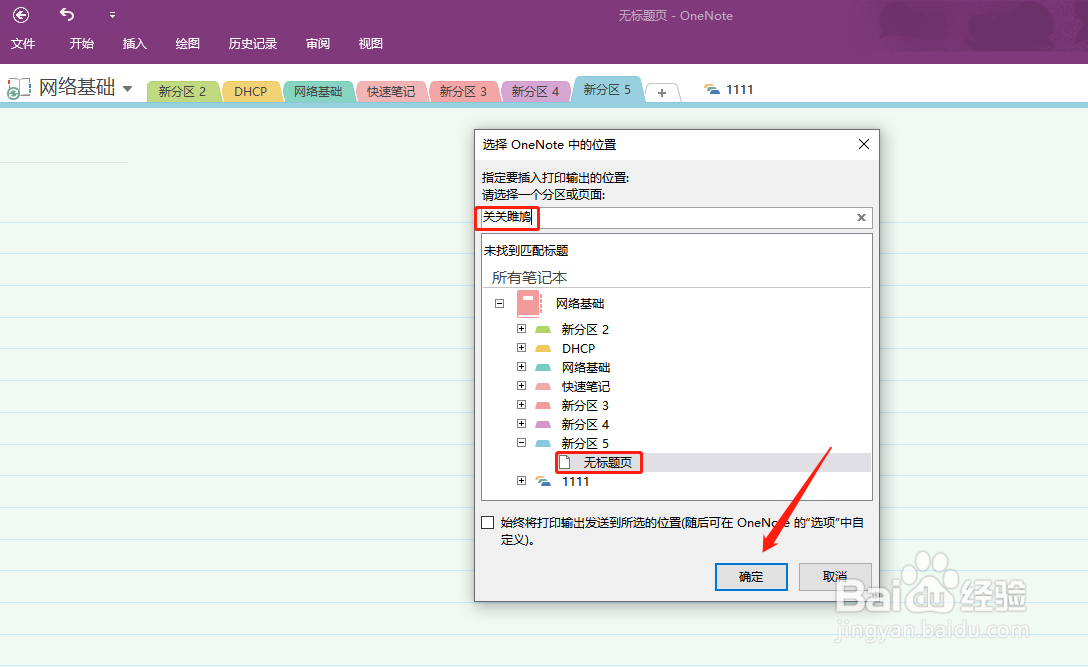The width and height of the screenshot is (1088, 667).
Task: Clear the search box with the X icon
Action: [861, 217]
